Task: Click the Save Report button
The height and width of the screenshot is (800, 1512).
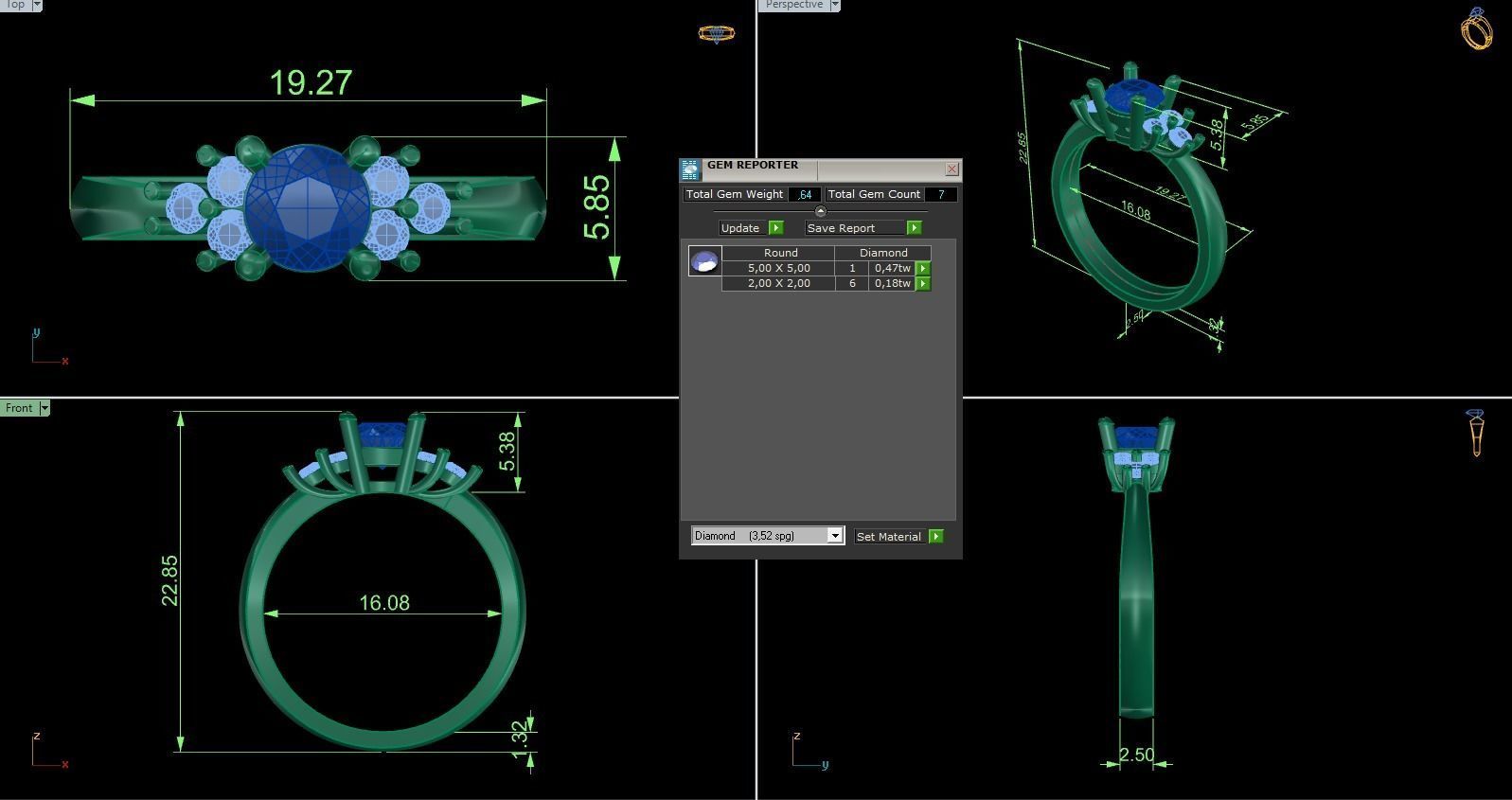Action: (x=855, y=228)
